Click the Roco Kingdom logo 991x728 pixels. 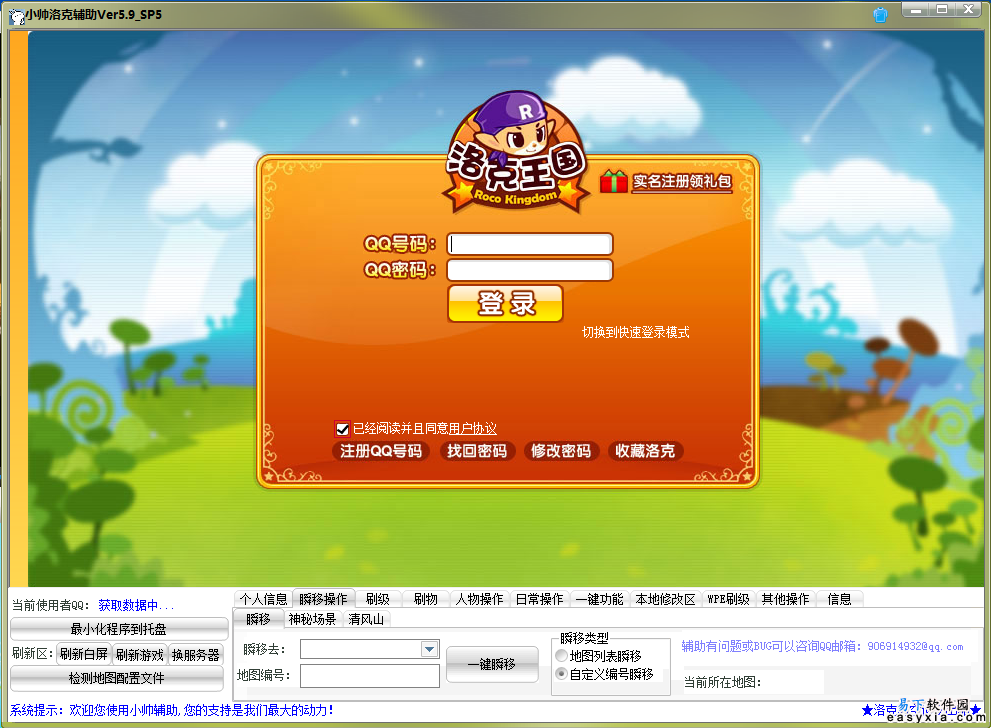[516, 153]
